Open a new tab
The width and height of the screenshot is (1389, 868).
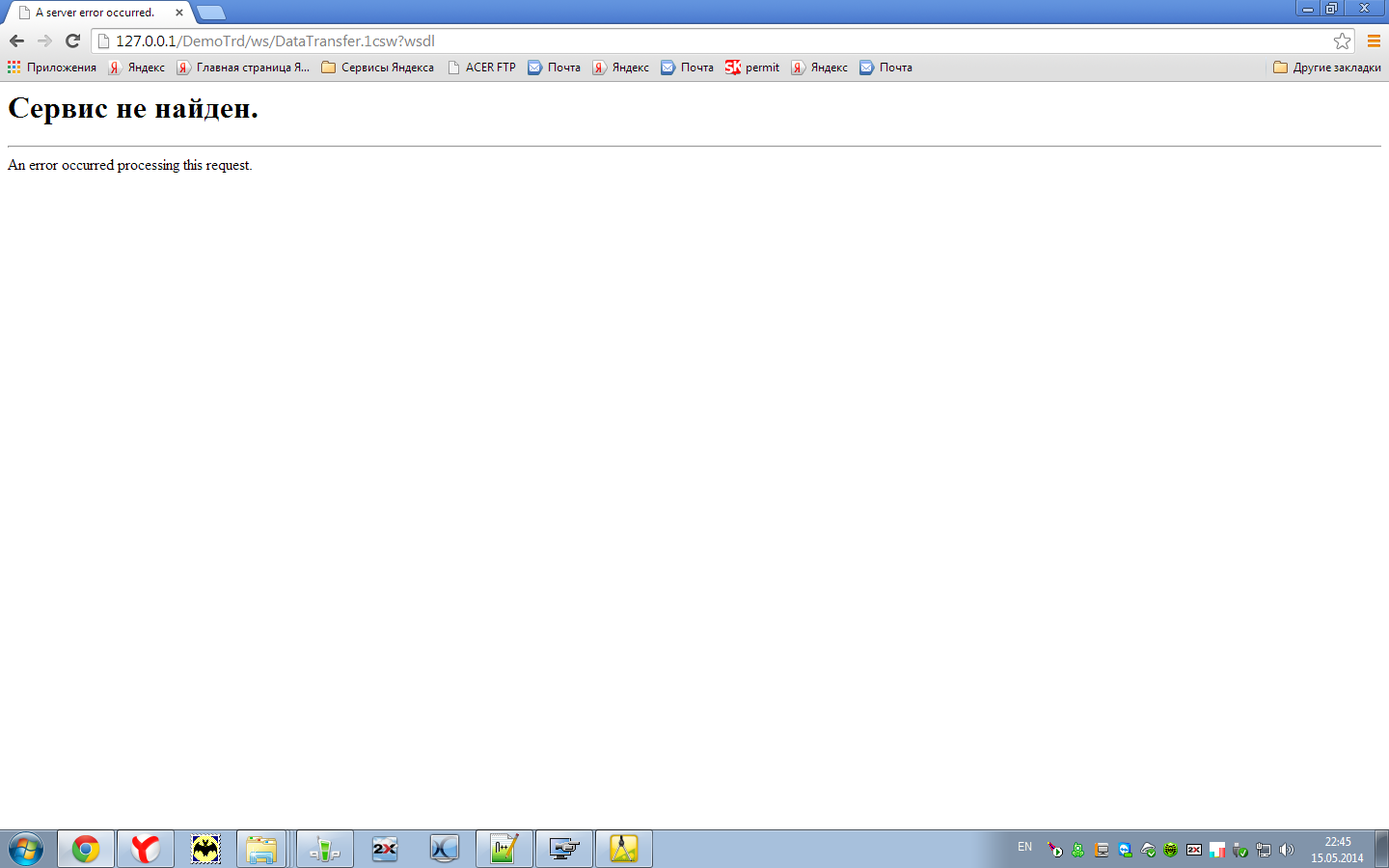click(x=210, y=13)
